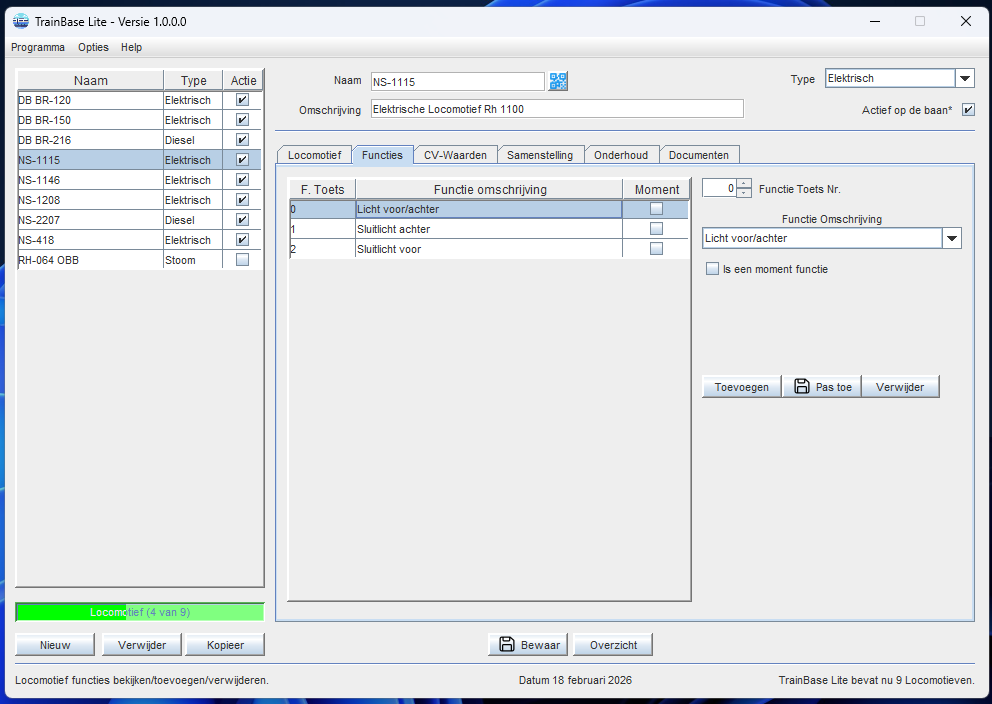Click the Omschrijving text field

[557, 109]
